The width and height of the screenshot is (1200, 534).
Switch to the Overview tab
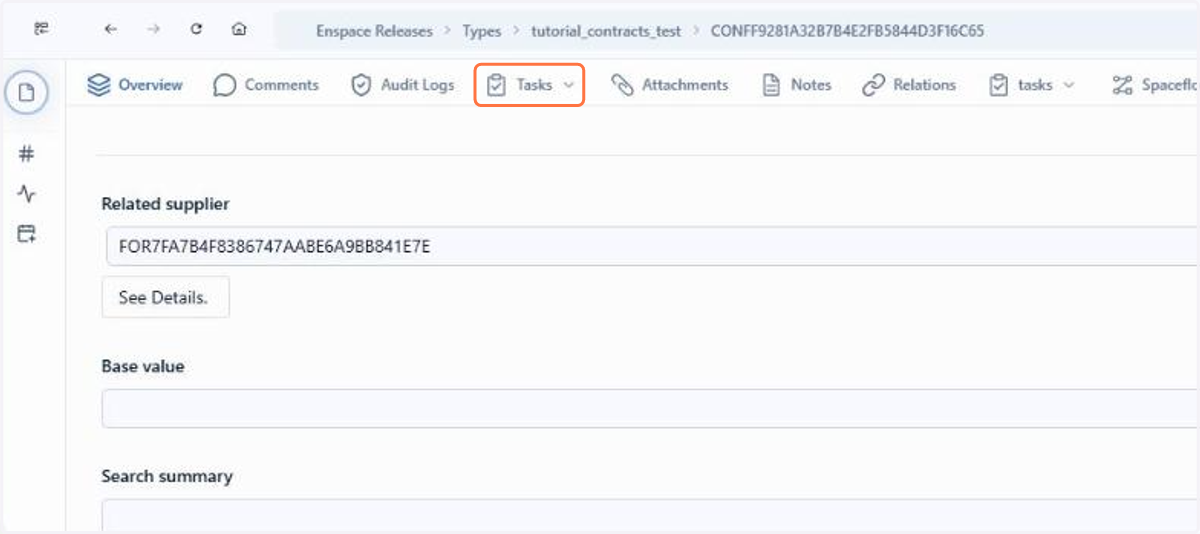click(x=135, y=86)
